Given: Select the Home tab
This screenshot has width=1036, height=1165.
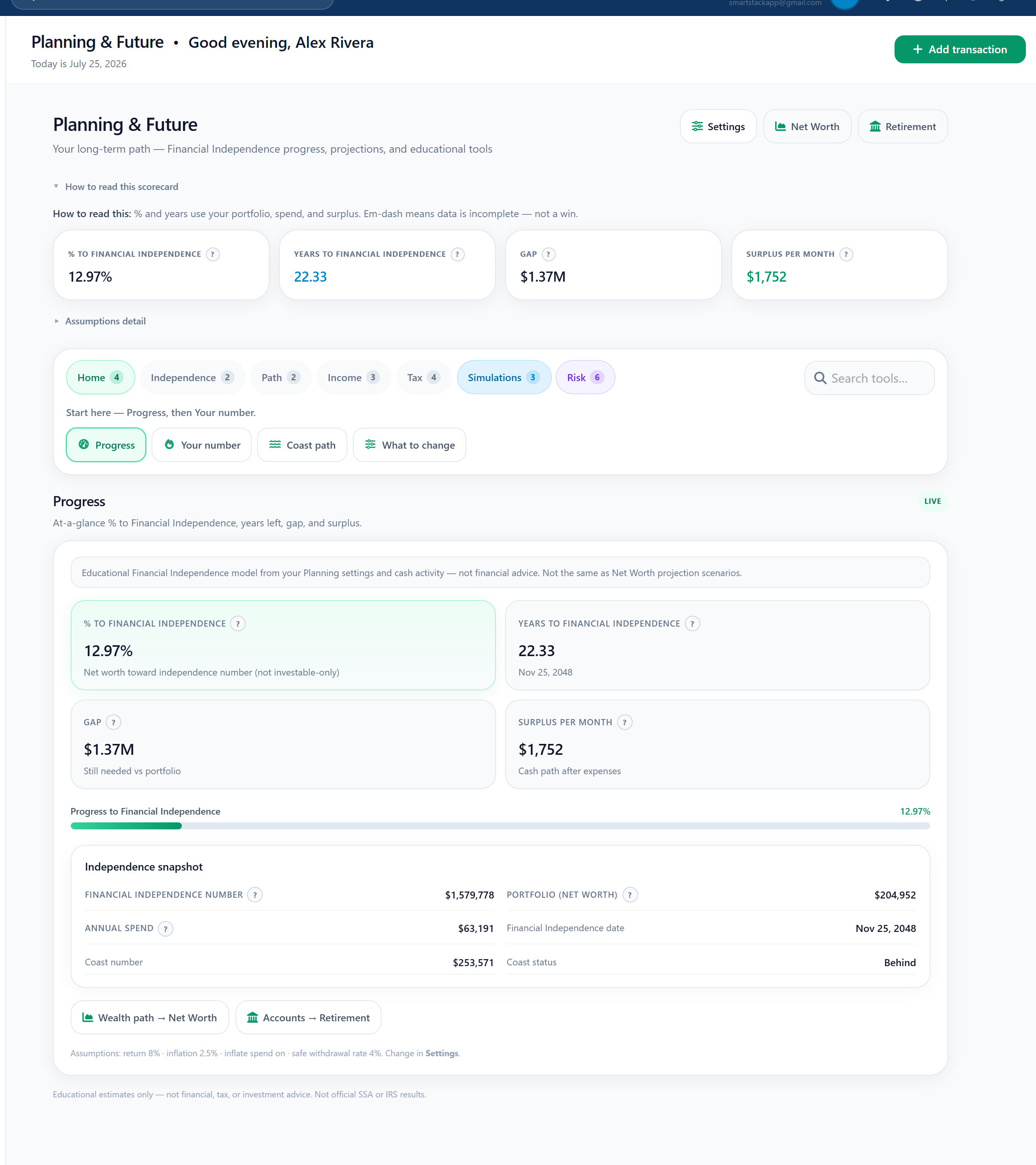Looking at the screenshot, I should pos(100,377).
